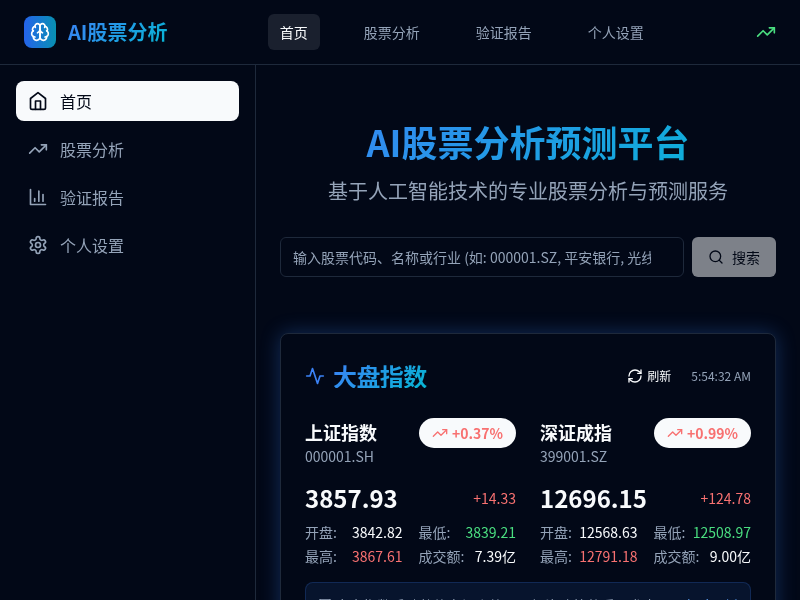
Task: Click the 上证指数 heading
Action: coord(341,433)
